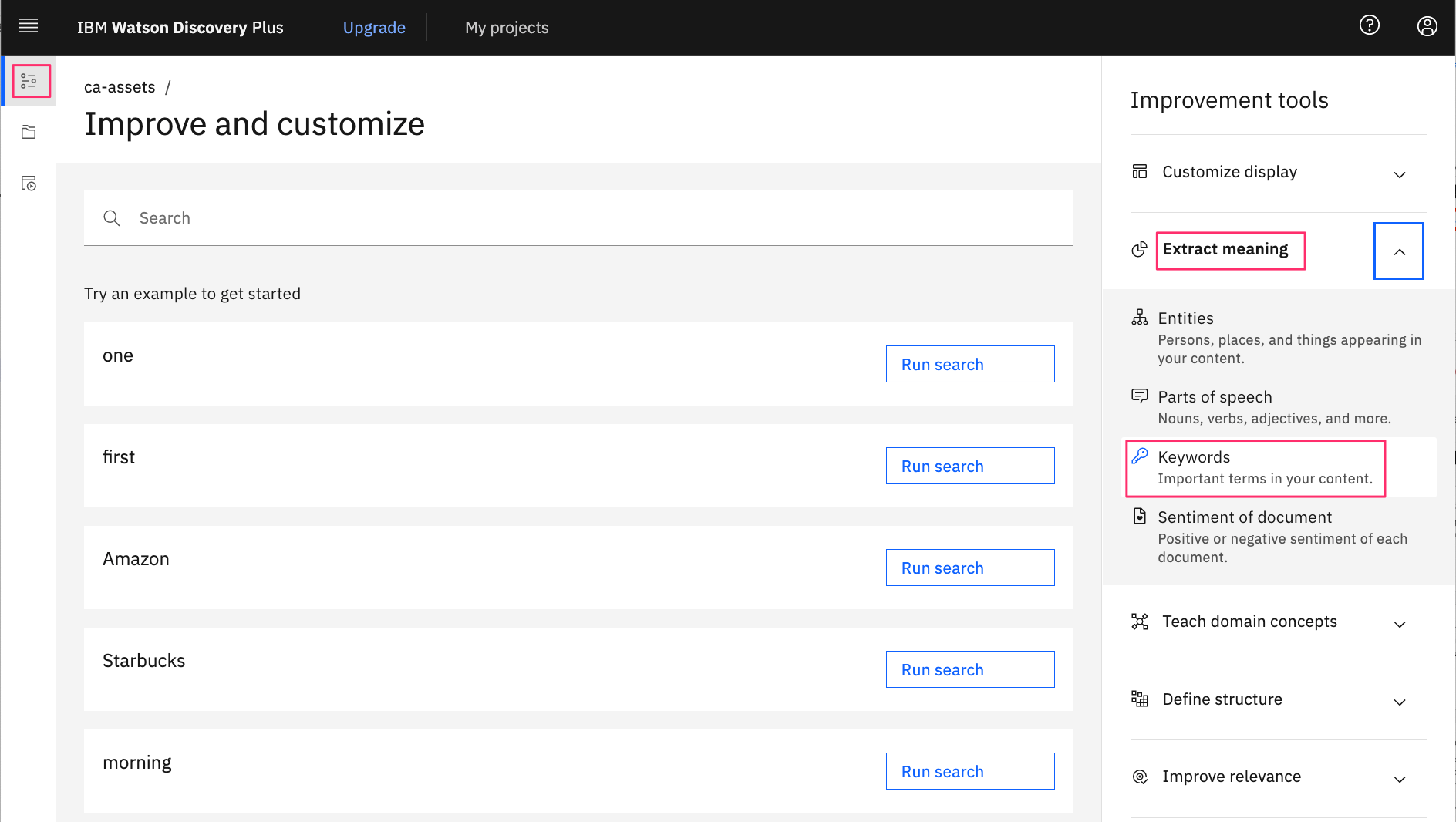Click the 'Improvement tools' heading
Screen dimensions: 1456x822
click(x=1229, y=100)
